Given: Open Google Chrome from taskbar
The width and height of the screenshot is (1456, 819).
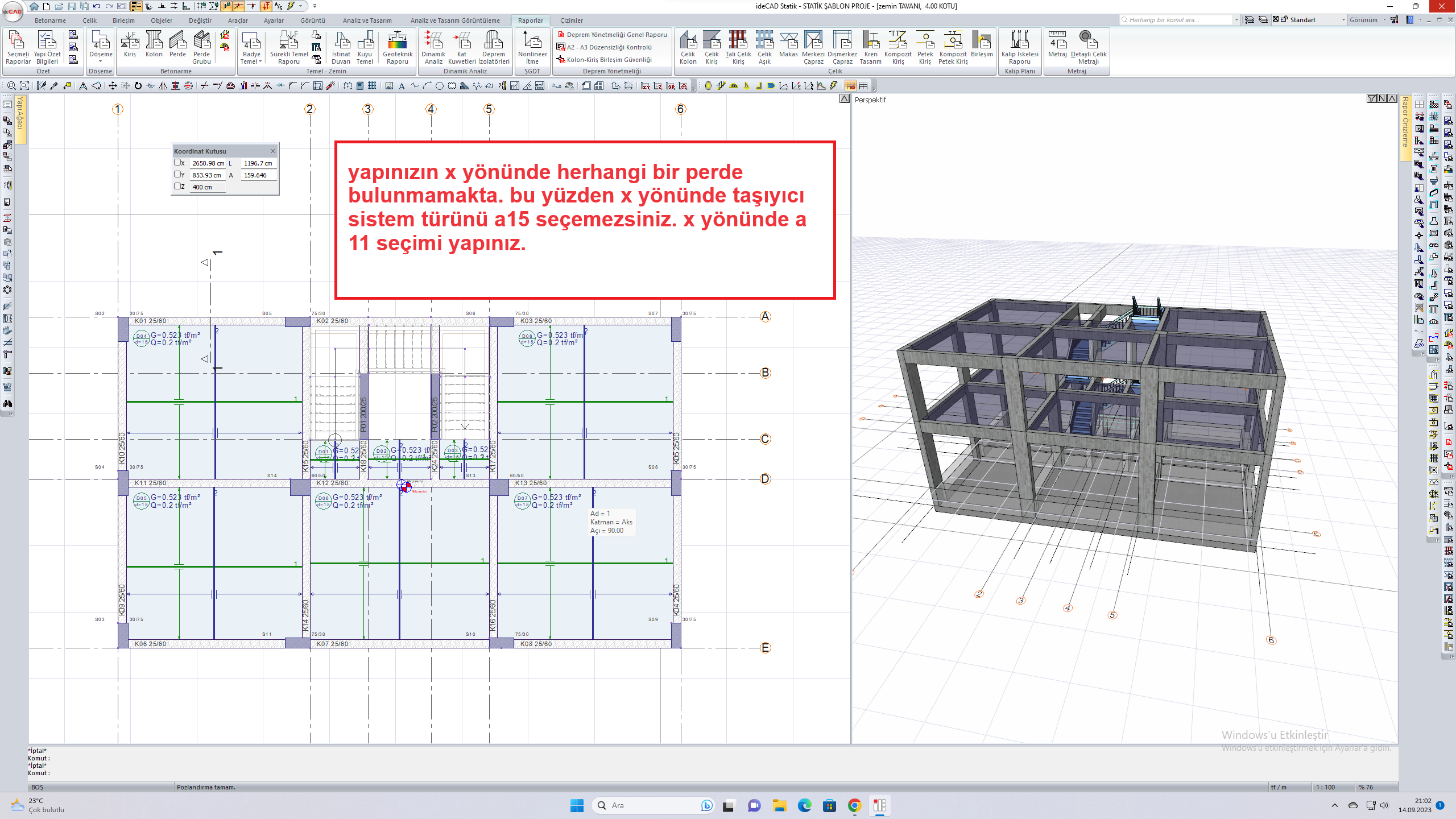Looking at the screenshot, I should click(854, 805).
